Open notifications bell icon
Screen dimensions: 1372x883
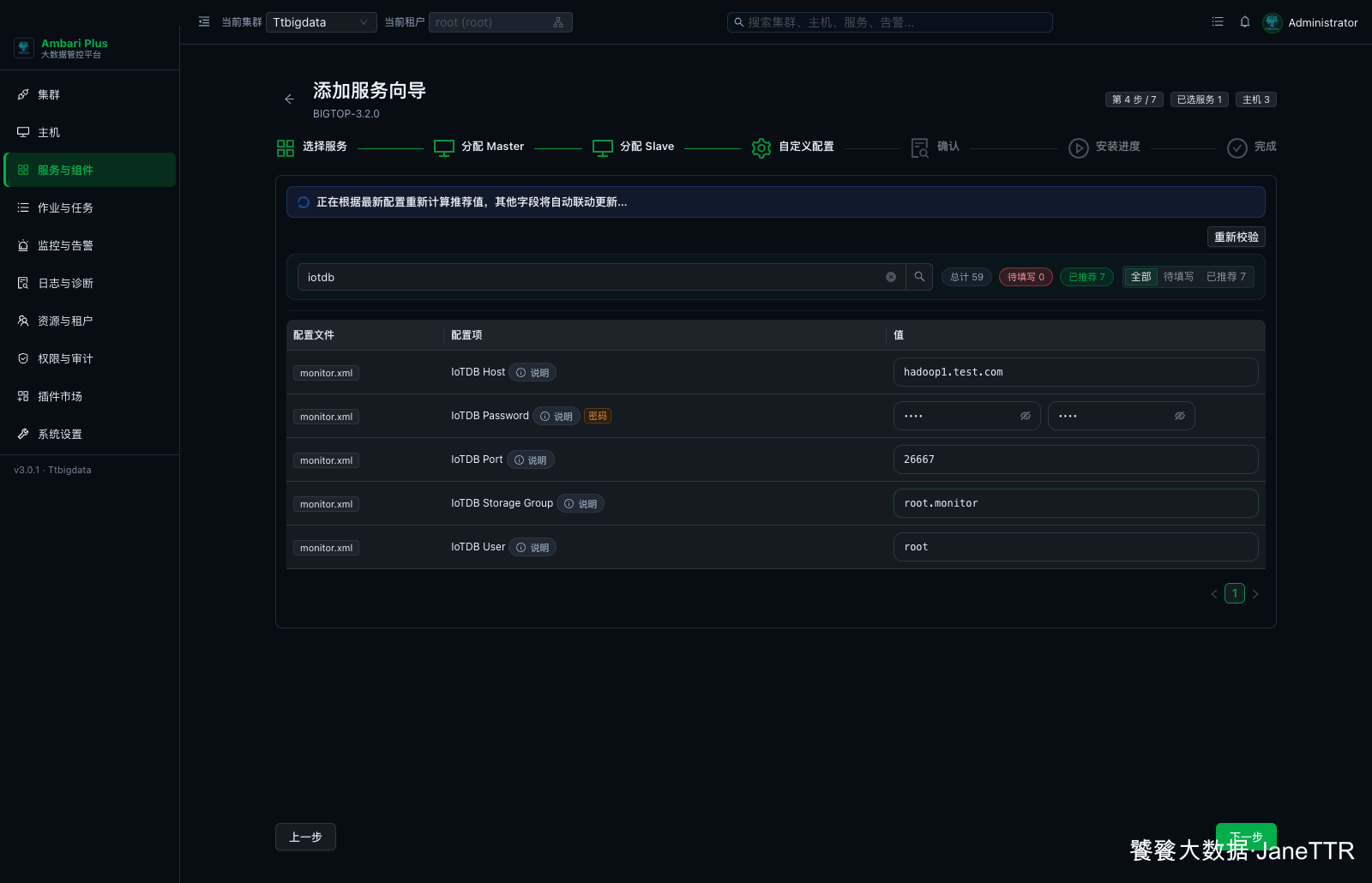coord(1245,22)
